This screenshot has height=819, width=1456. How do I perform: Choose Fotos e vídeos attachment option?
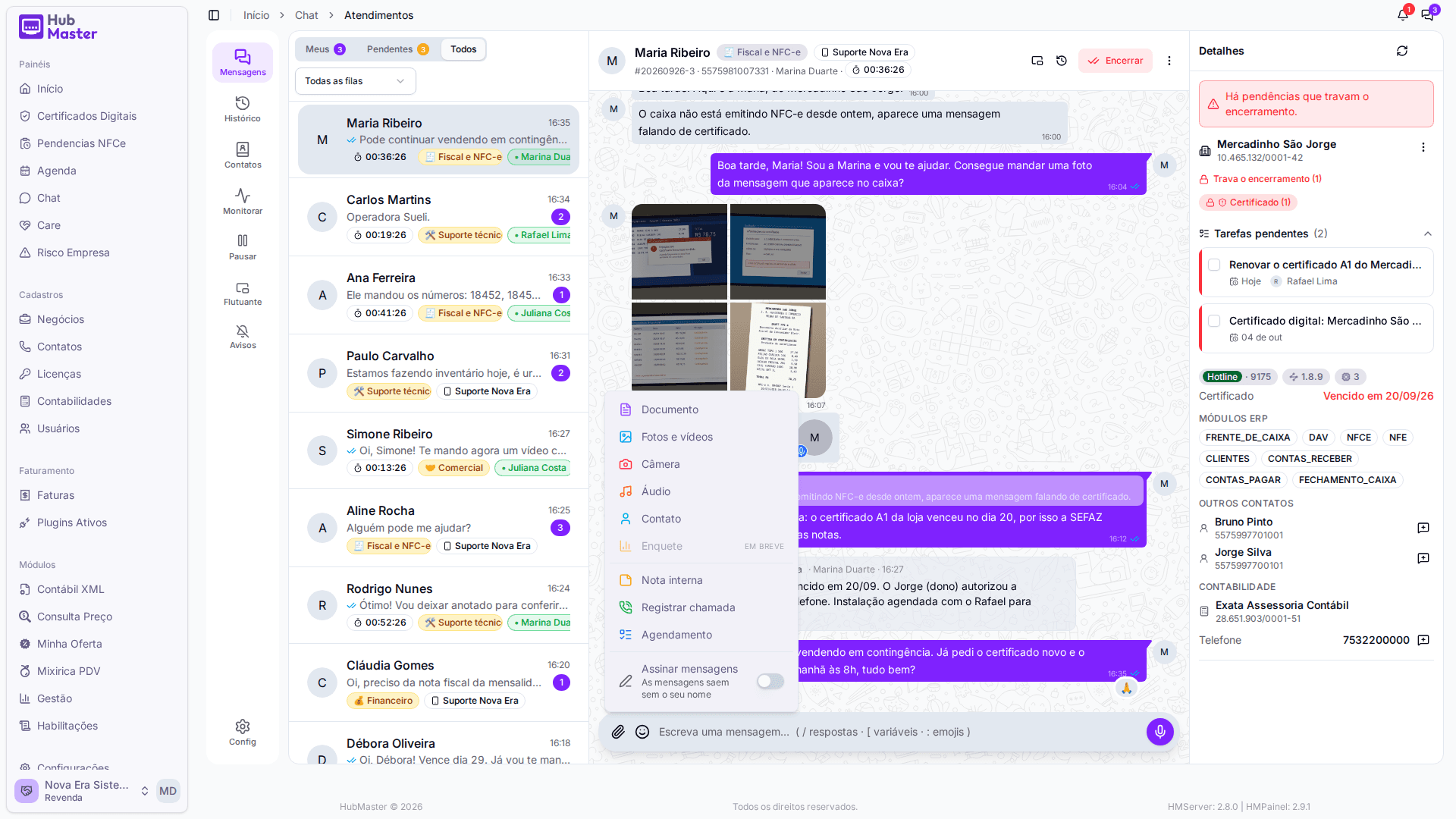click(x=701, y=437)
